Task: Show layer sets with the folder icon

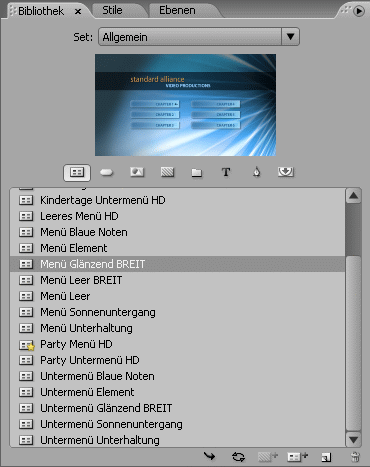Action: point(197,172)
